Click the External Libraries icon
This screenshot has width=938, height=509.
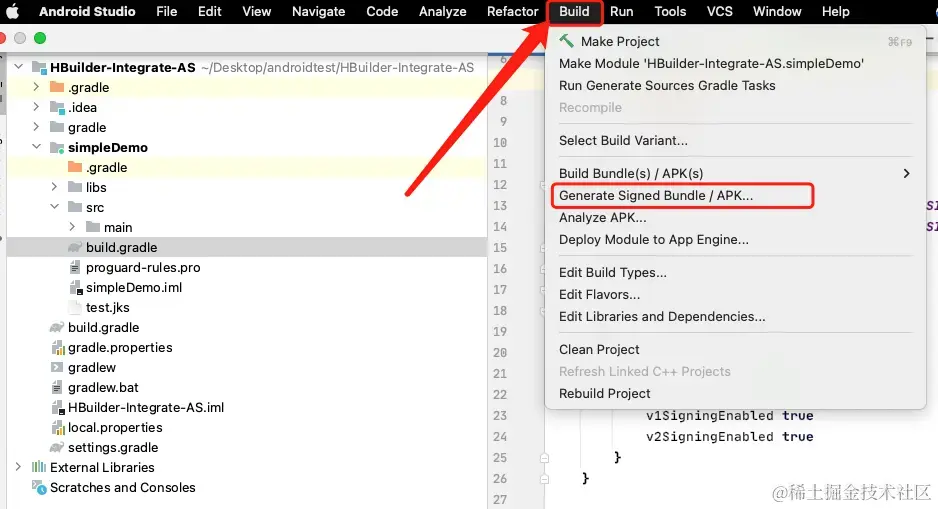(39, 467)
